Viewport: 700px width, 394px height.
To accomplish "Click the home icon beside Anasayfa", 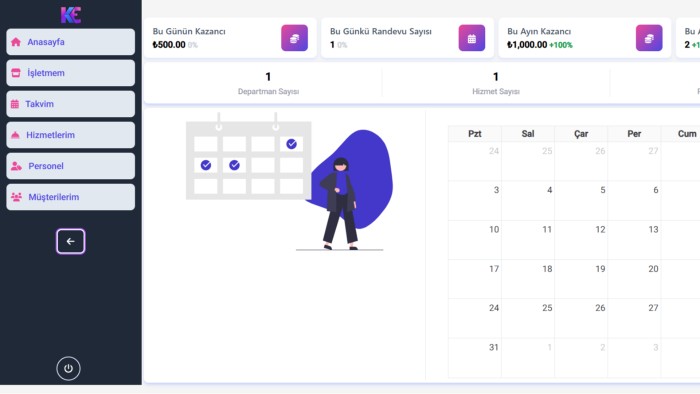I will point(16,42).
